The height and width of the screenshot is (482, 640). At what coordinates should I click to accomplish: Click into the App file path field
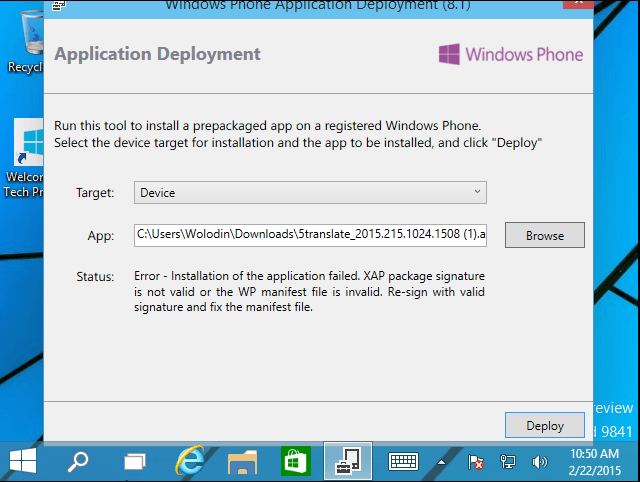[310, 236]
